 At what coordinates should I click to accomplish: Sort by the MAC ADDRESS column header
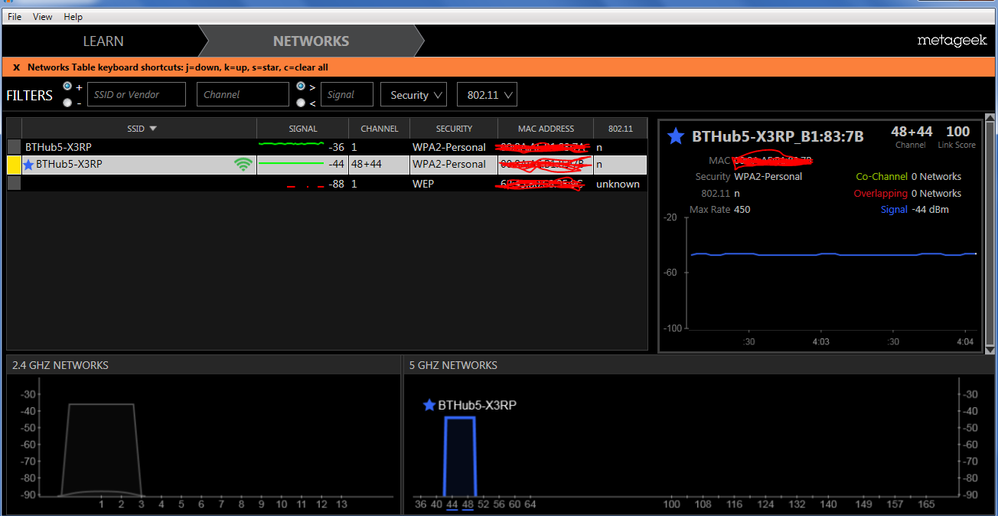click(x=546, y=129)
